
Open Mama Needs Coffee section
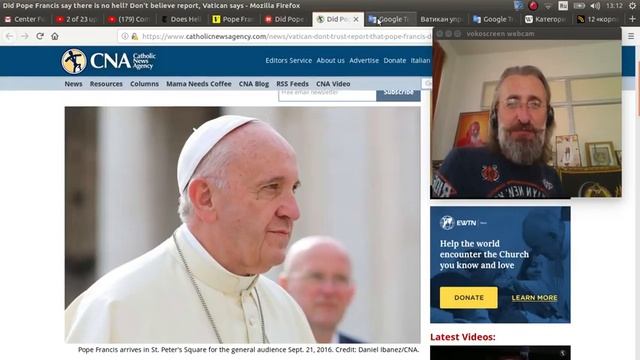[199, 84]
